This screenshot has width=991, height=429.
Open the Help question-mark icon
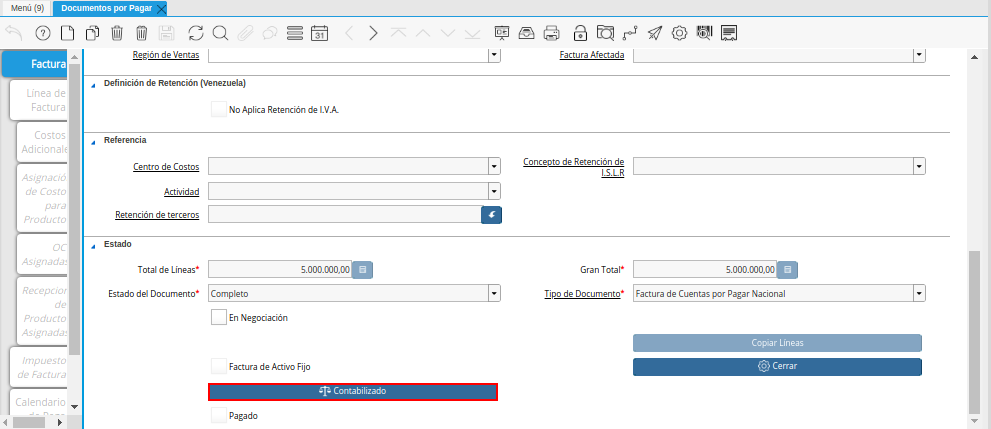(x=43, y=33)
